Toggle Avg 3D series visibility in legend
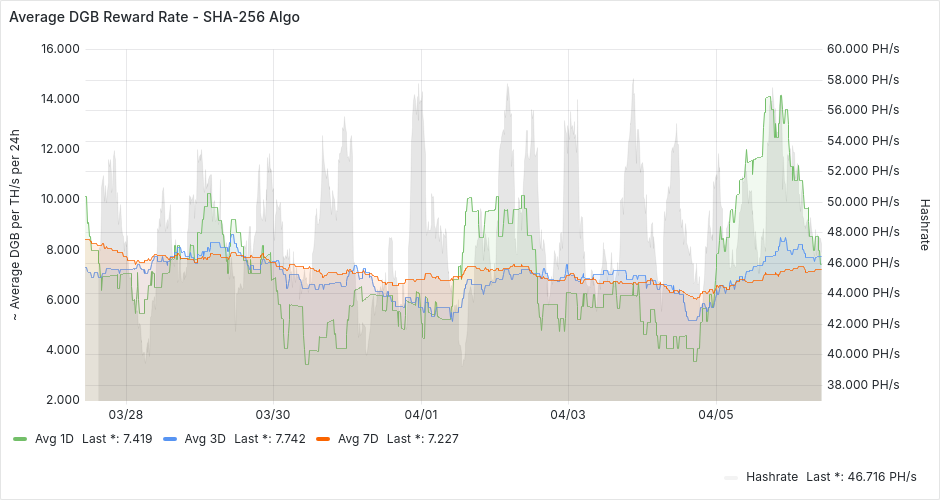This screenshot has height=500, width=940. 205,438
